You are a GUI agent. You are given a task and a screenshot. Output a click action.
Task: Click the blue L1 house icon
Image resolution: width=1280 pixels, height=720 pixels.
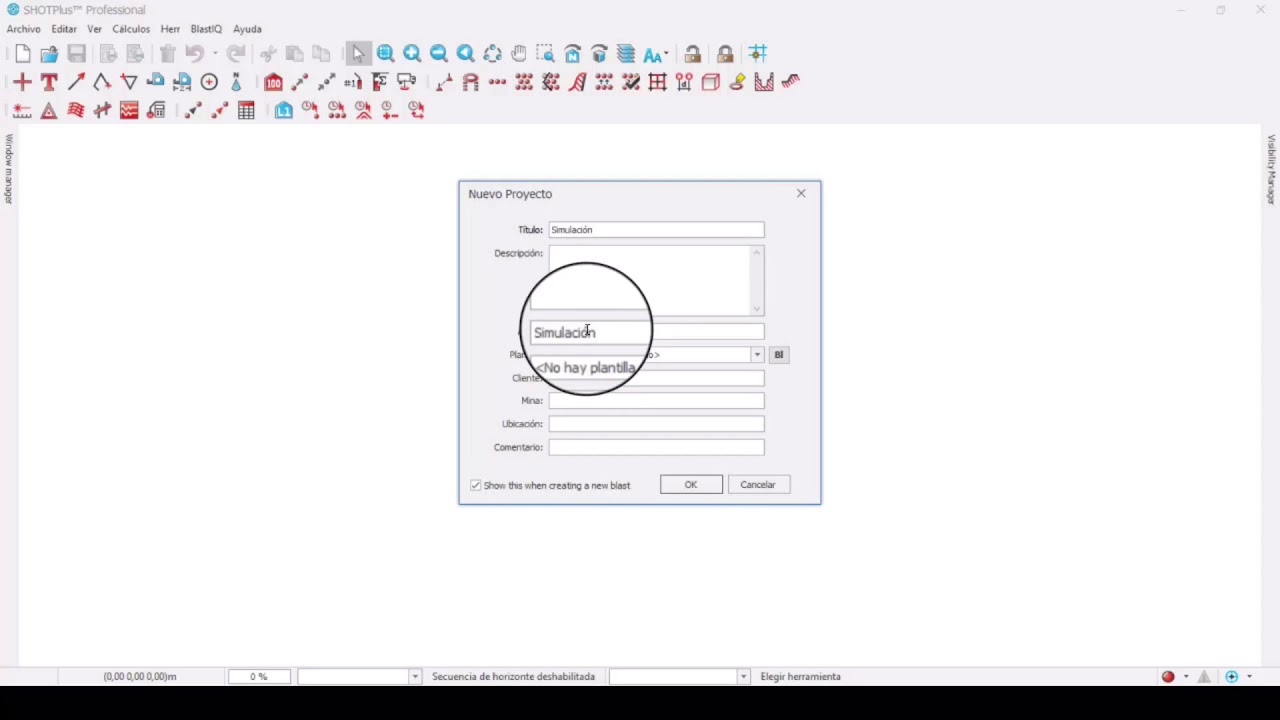pos(284,110)
